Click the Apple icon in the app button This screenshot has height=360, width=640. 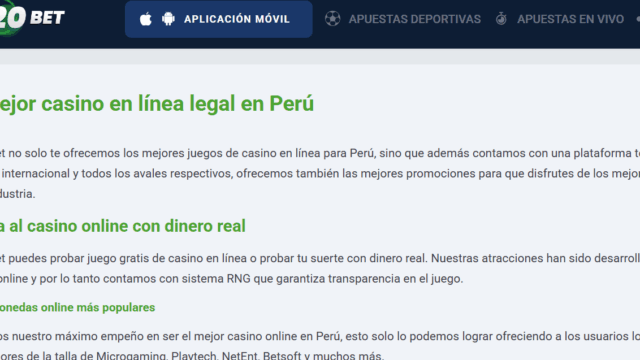[x=146, y=19]
